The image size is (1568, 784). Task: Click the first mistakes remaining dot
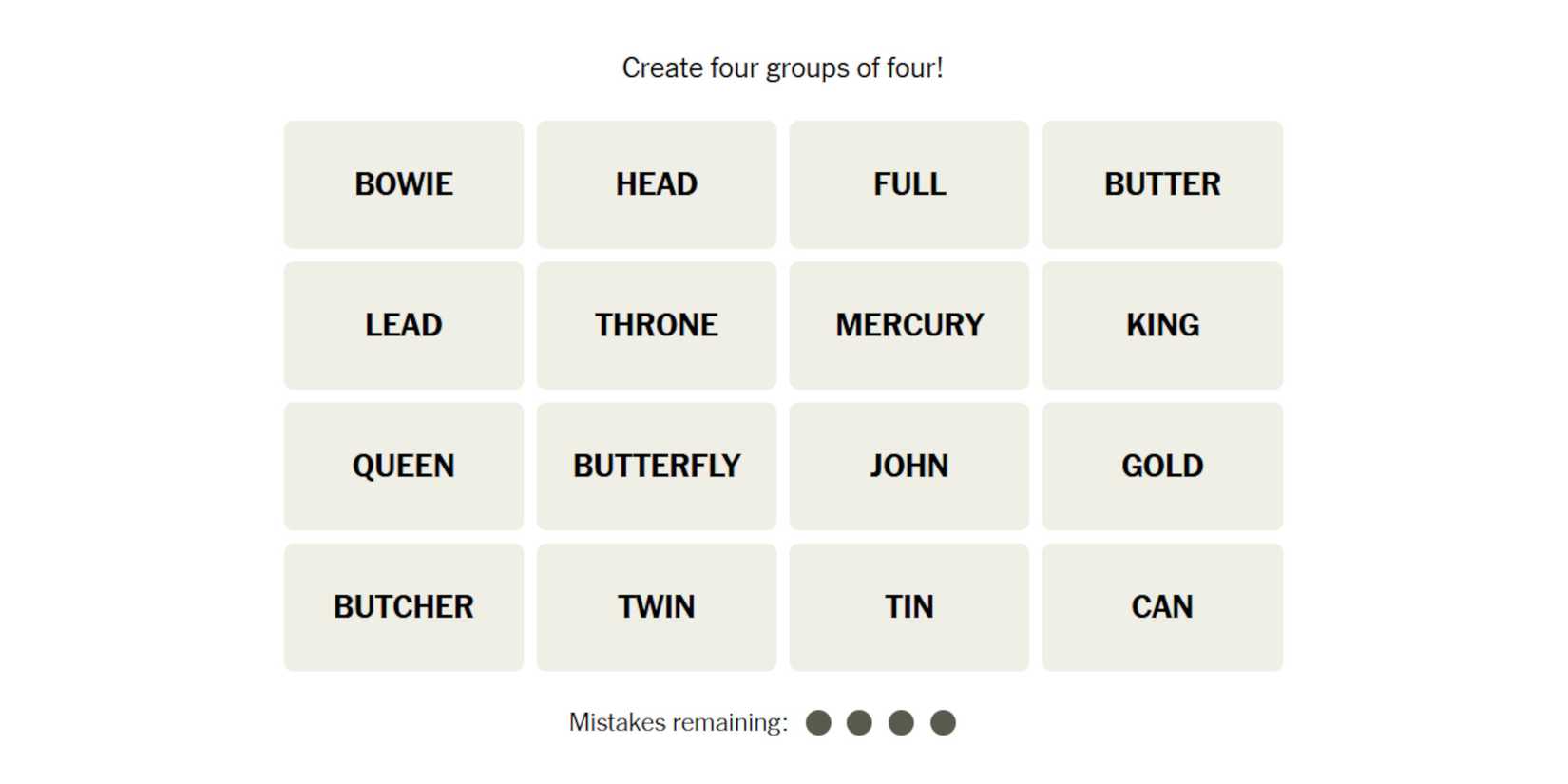[818, 723]
